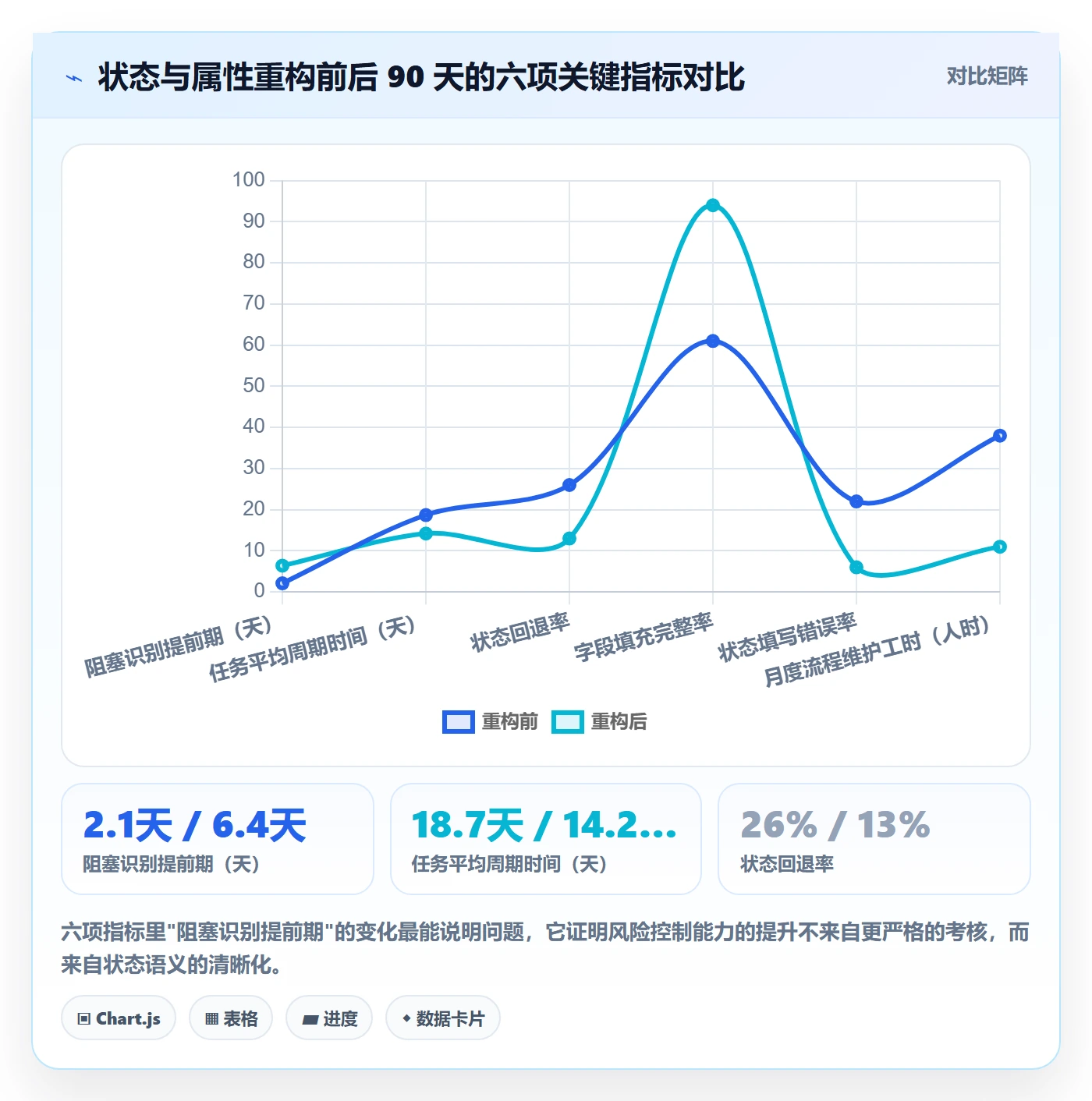This screenshot has width=1092, height=1101.
Task: Click the 对比矩阵 label in header
Action: point(987,76)
